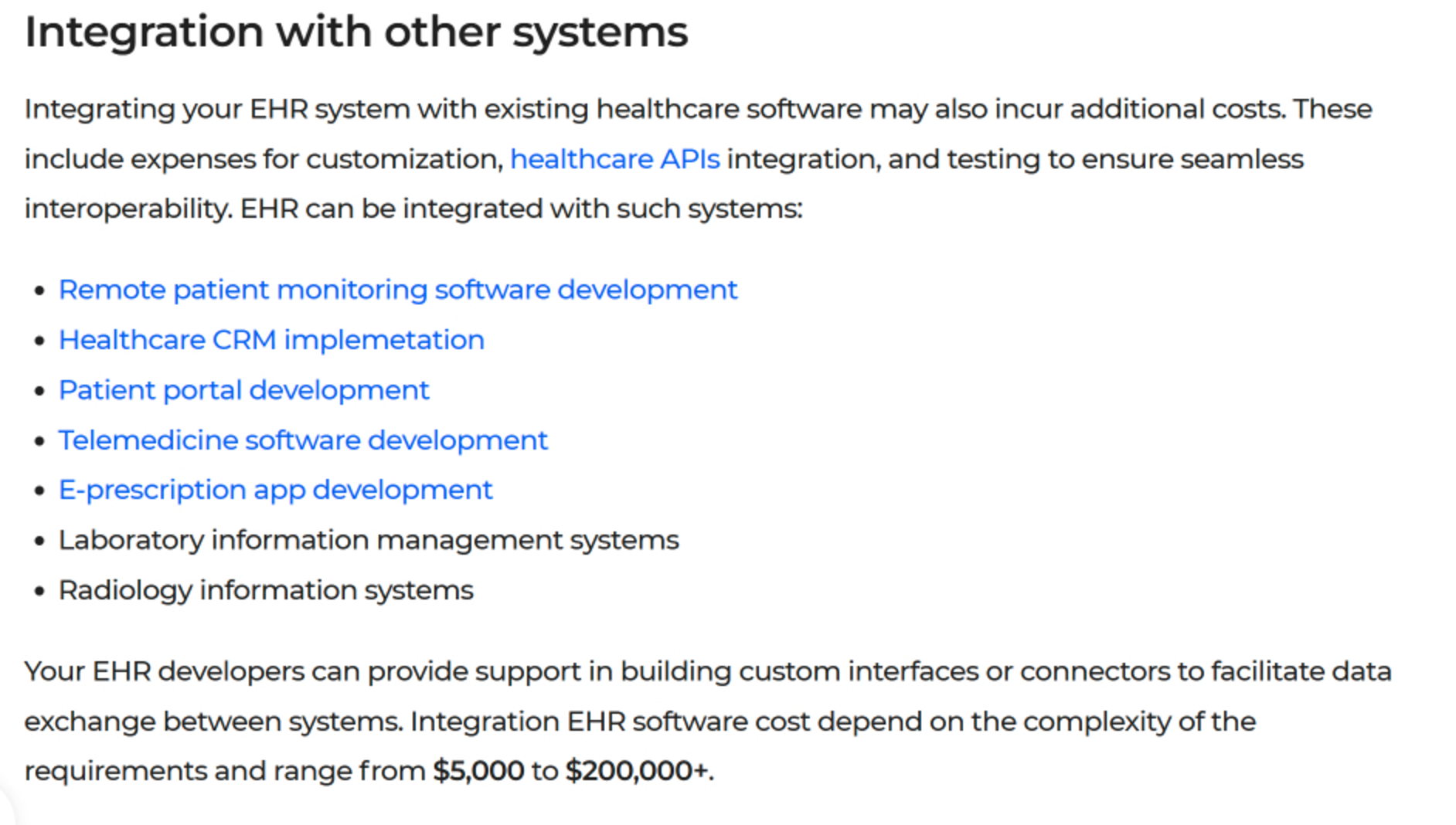Click bullet beside Radiology information systems
Screen dimensions: 1456x825
point(40,592)
